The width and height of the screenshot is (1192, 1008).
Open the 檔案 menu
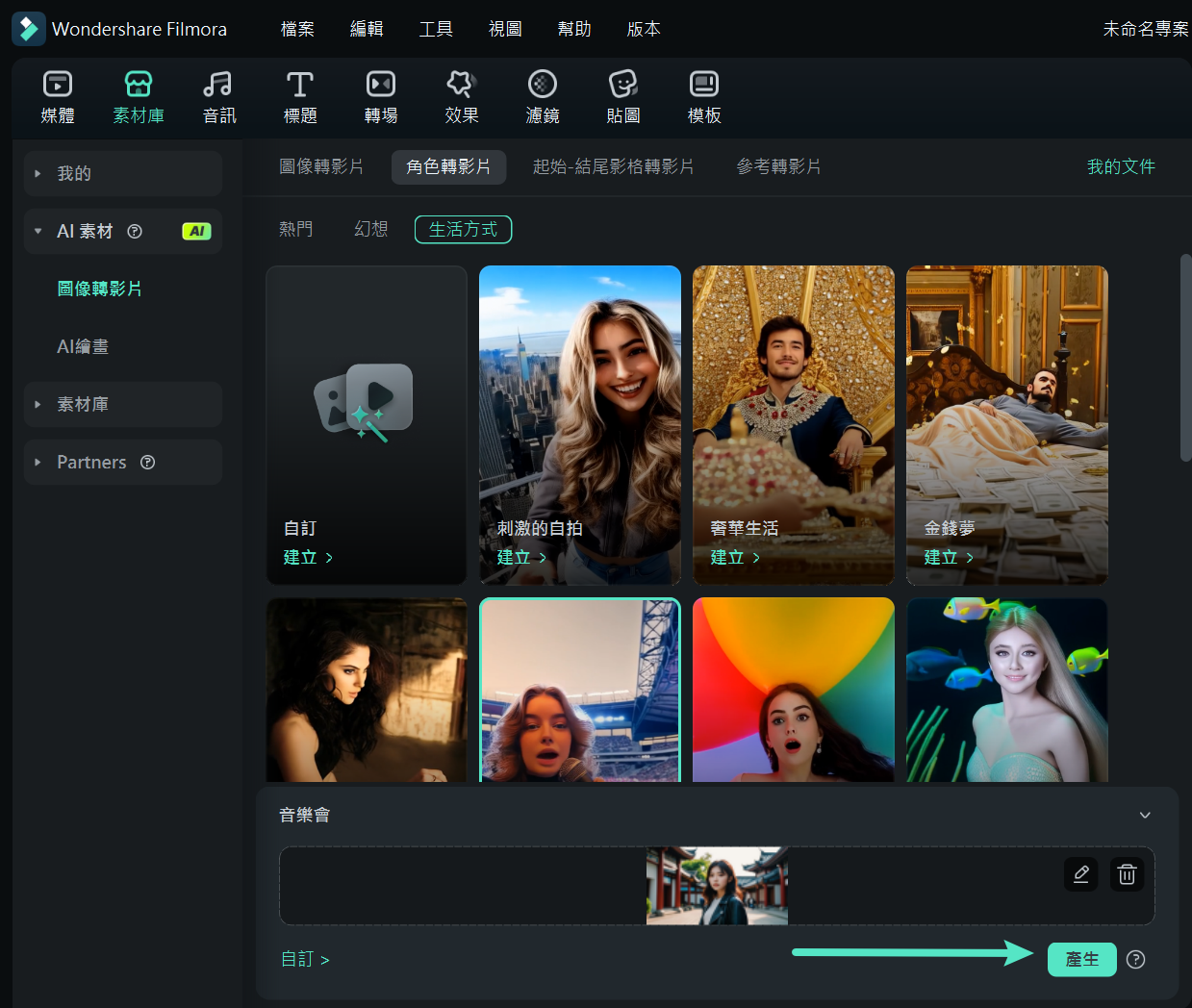point(297,29)
